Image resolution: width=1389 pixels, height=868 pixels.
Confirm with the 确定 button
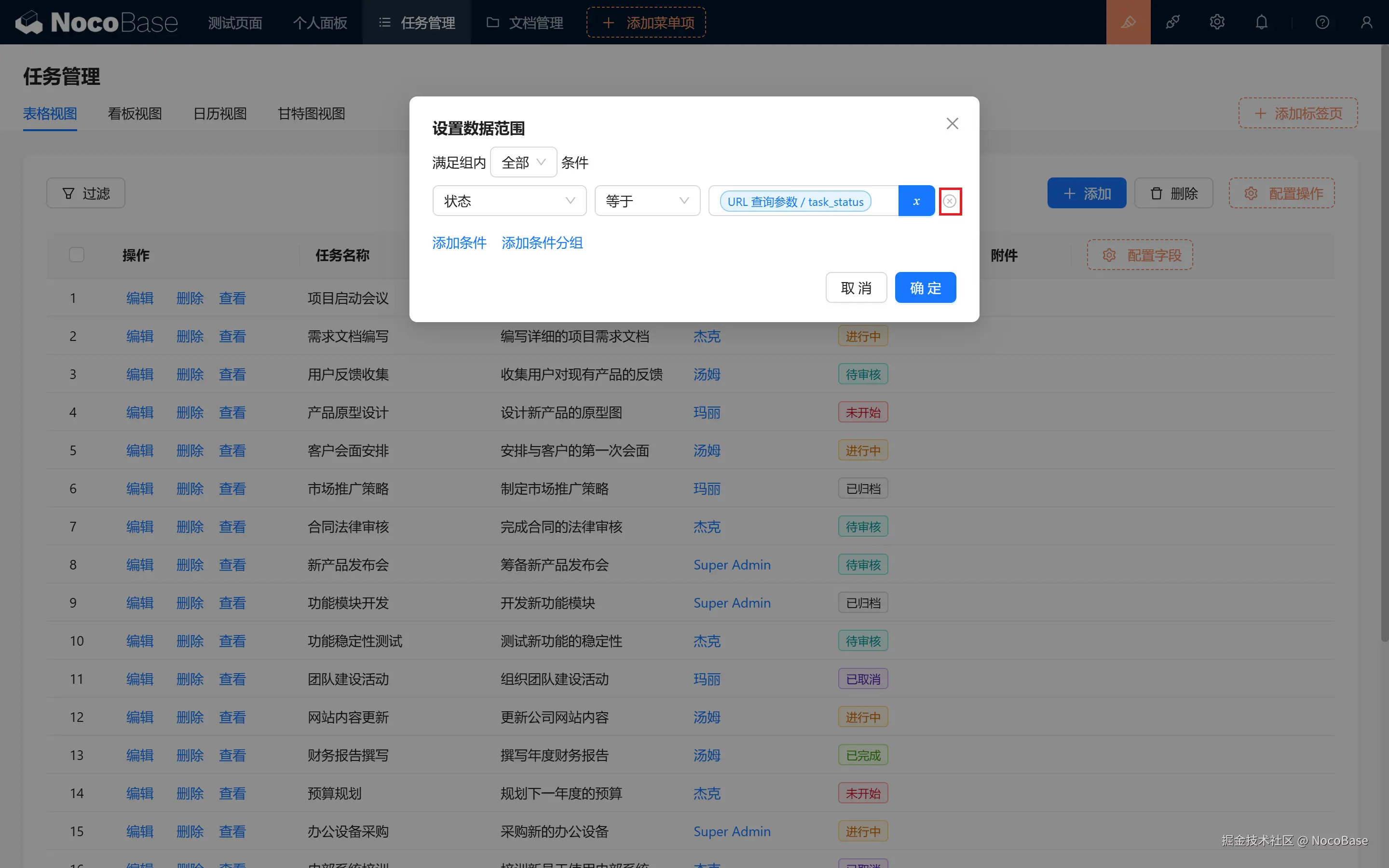click(925, 287)
